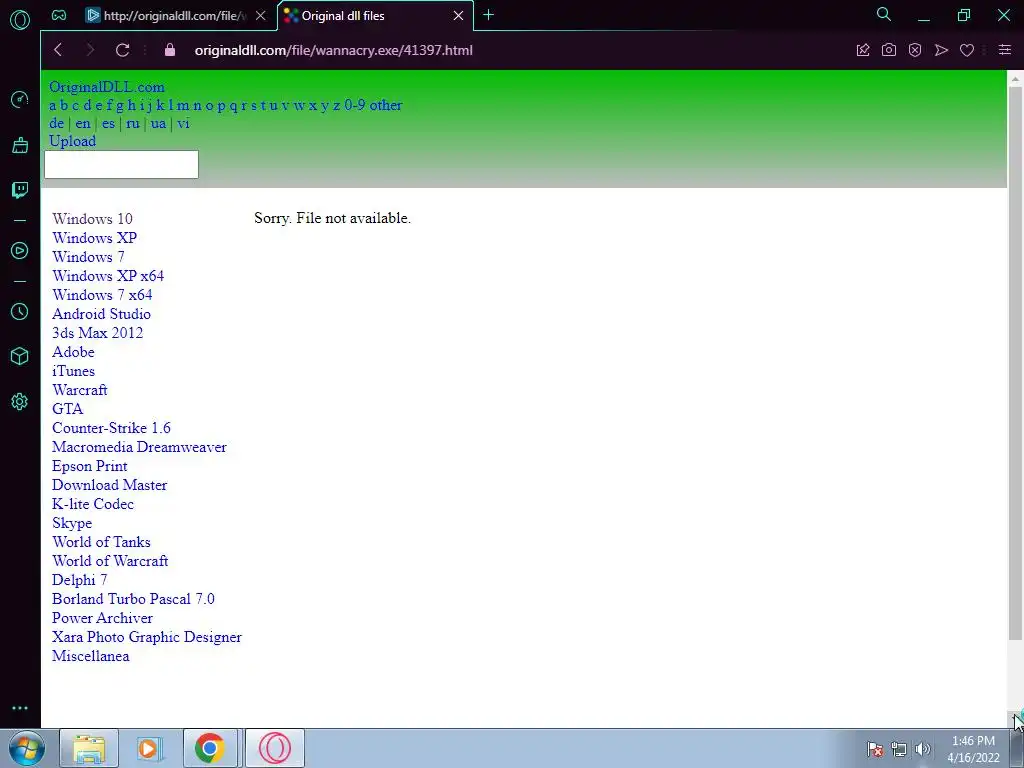1024x768 pixels.
Task: Click the Upload link
Action: pos(72,141)
